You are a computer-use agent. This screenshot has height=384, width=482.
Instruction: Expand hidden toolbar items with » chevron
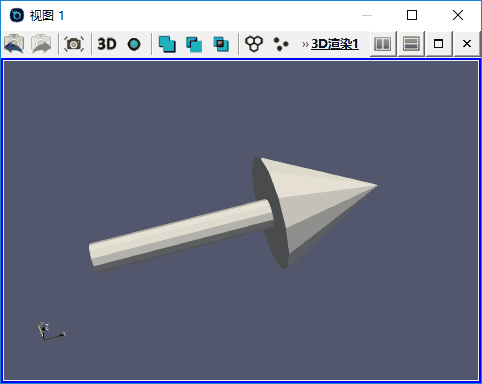(305, 44)
